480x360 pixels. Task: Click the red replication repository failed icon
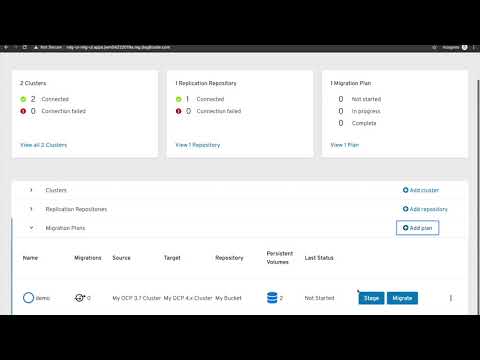coord(178,111)
